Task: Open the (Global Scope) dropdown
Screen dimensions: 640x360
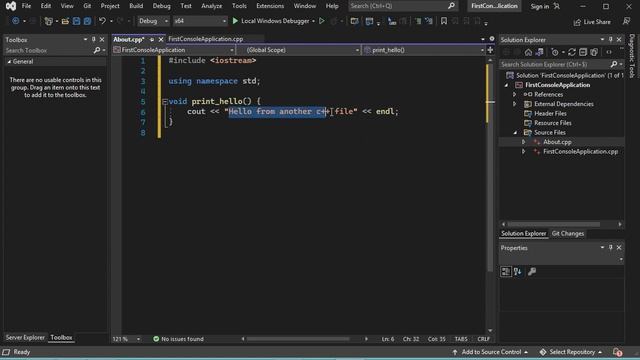Action: pos(299,50)
